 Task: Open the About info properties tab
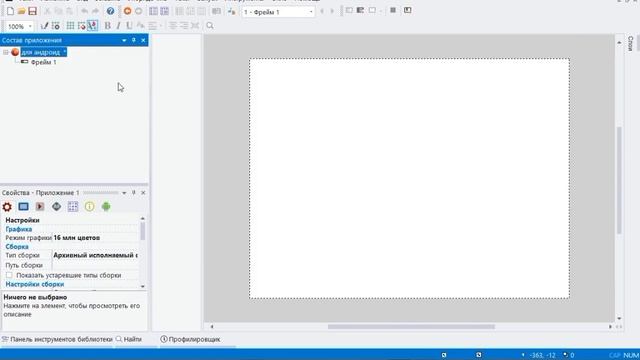point(89,207)
